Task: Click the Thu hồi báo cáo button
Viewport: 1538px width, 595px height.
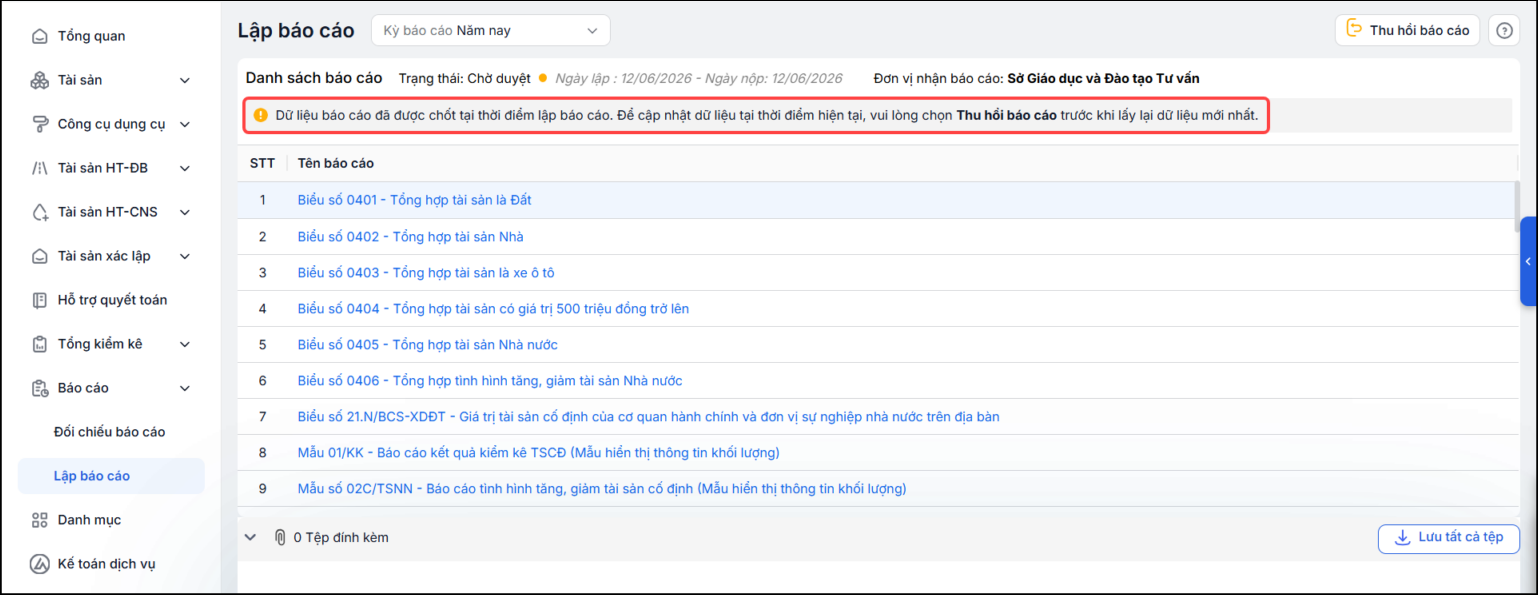Action: (x=1407, y=30)
